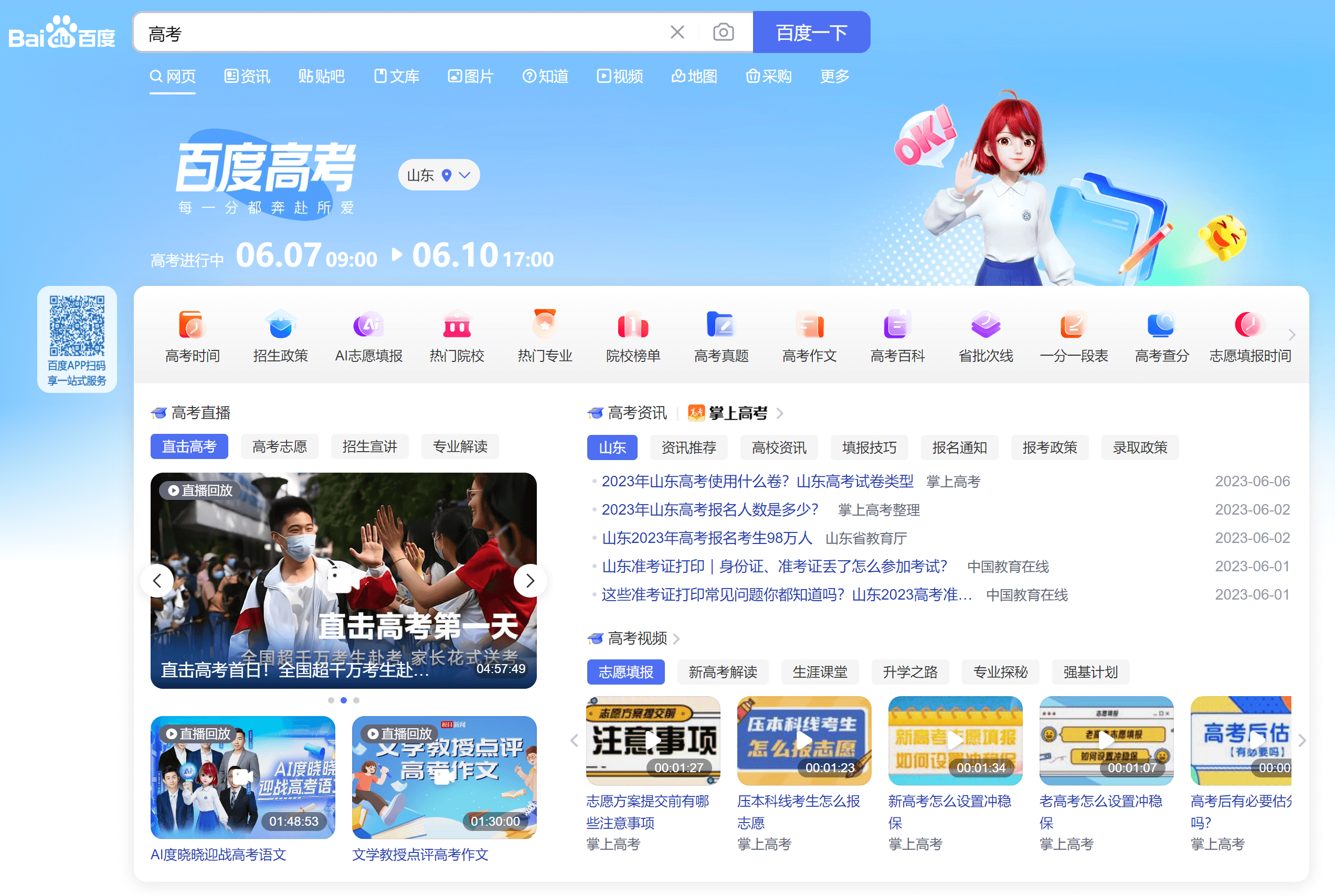
Task: Select the 资讯推荐 news filter tab
Action: pos(688,447)
